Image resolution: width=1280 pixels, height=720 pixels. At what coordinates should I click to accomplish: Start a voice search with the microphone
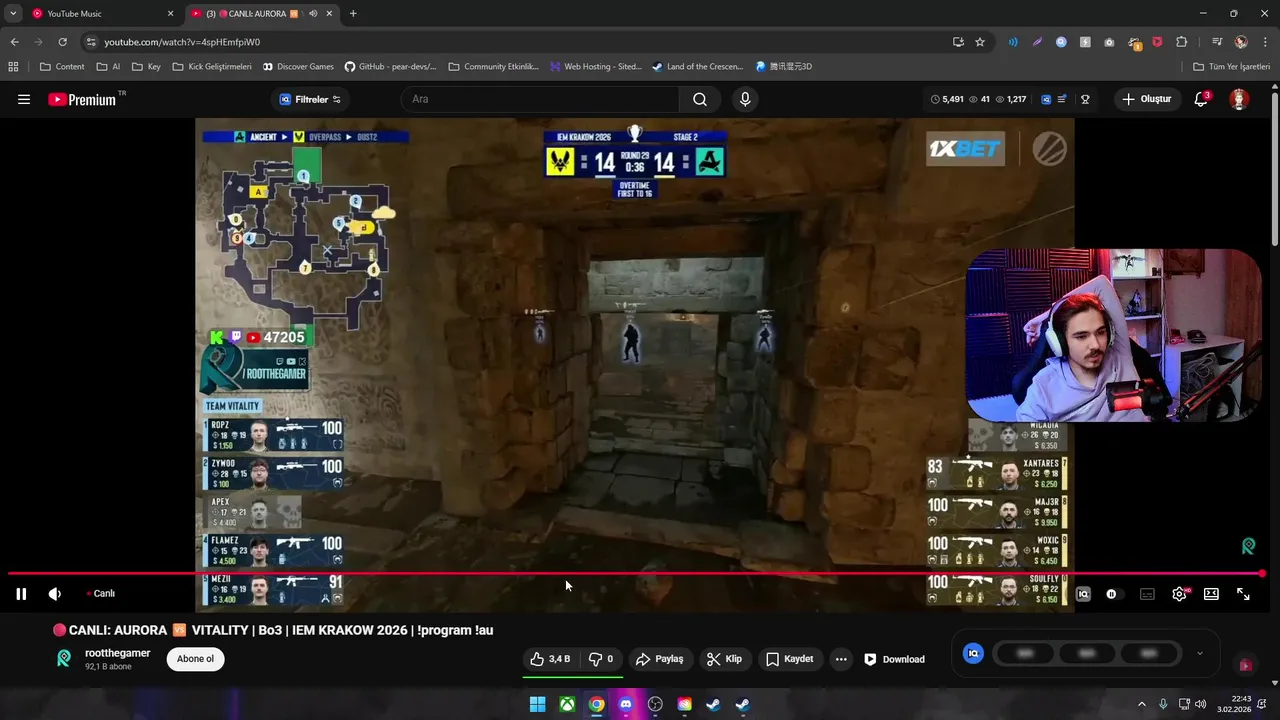pyautogui.click(x=745, y=99)
